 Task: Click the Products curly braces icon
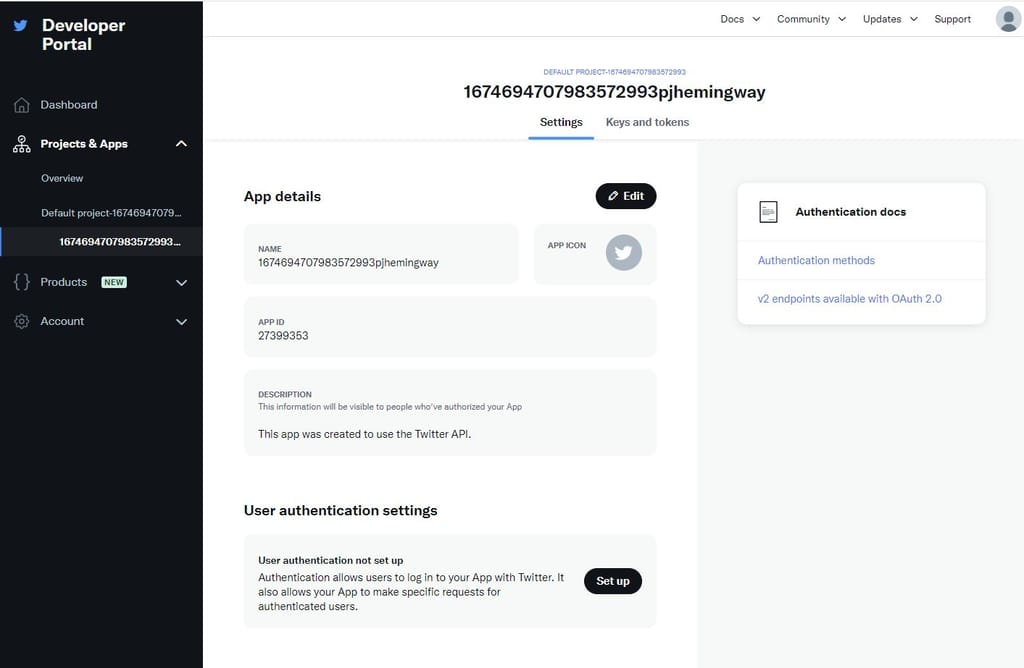22,282
